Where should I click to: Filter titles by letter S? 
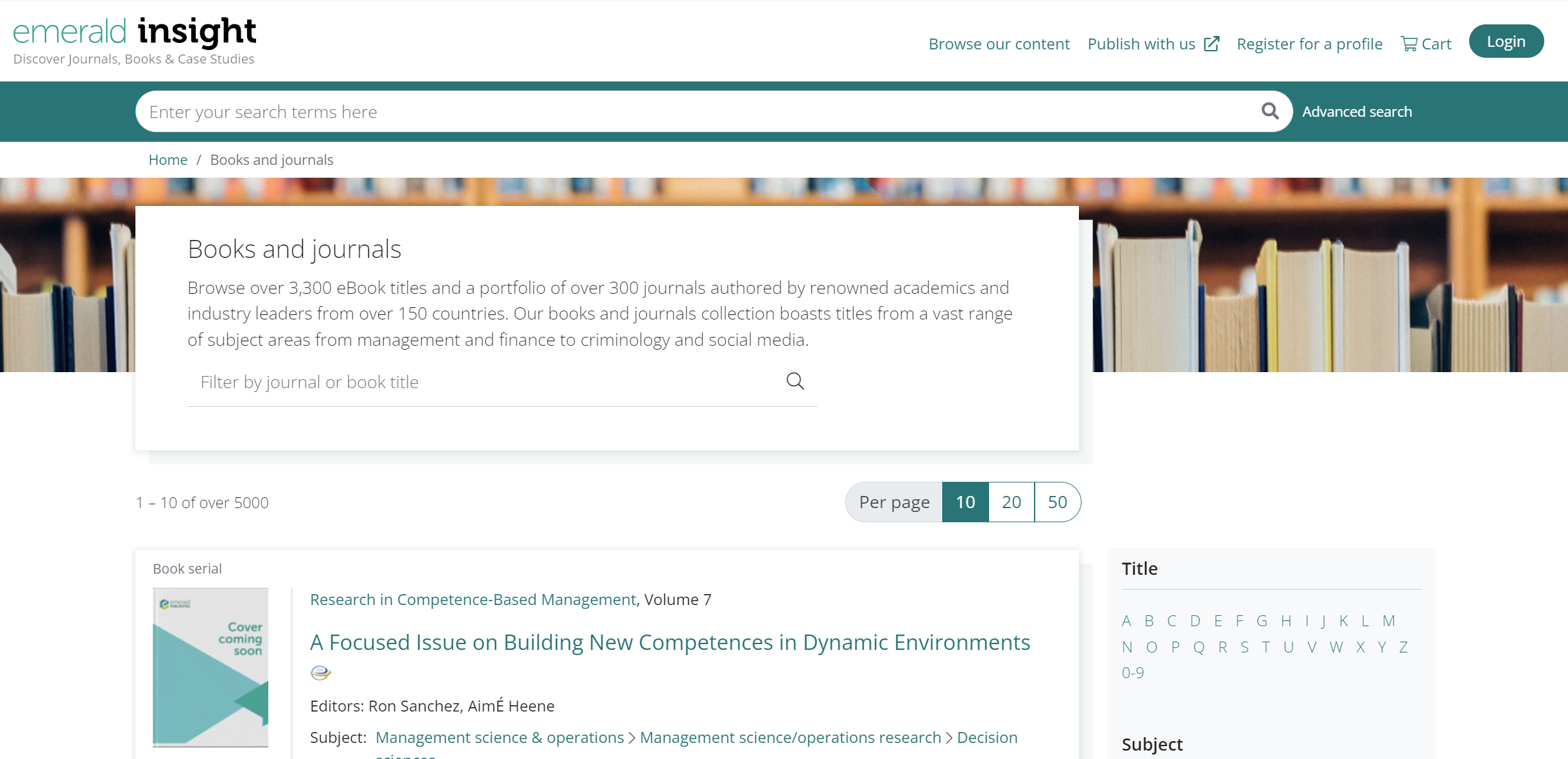pyautogui.click(x=1245, y=647)
